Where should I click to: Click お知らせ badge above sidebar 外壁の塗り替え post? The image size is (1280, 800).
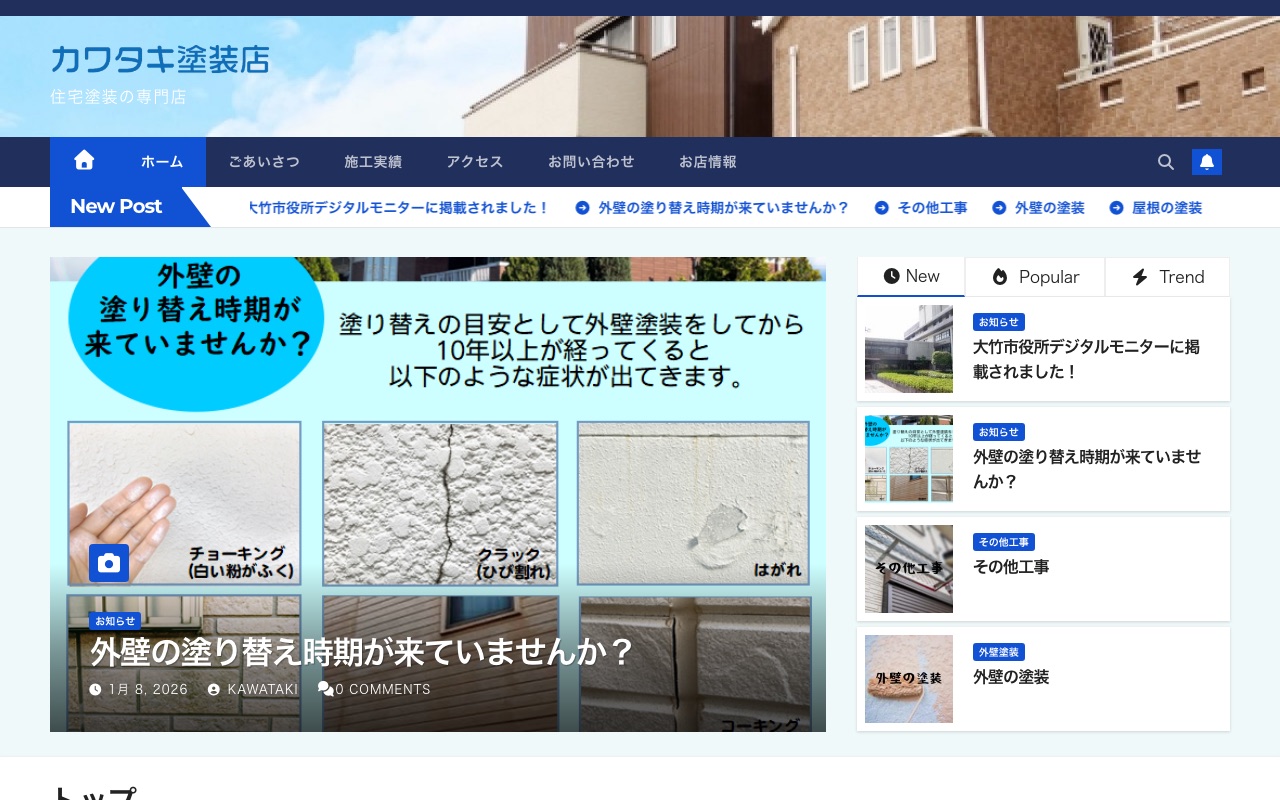point(998,432)
